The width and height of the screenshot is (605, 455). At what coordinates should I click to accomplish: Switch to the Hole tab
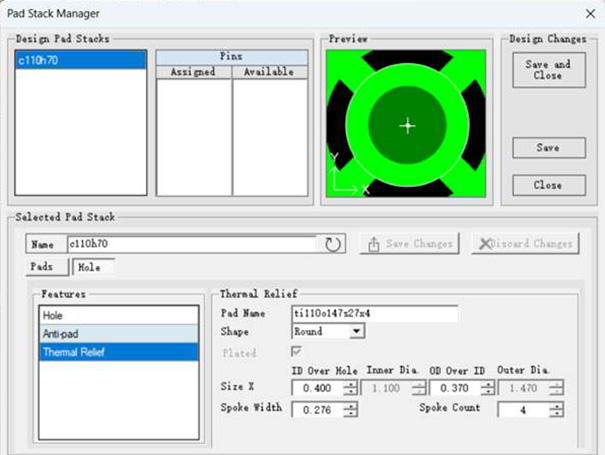point(93,267)
